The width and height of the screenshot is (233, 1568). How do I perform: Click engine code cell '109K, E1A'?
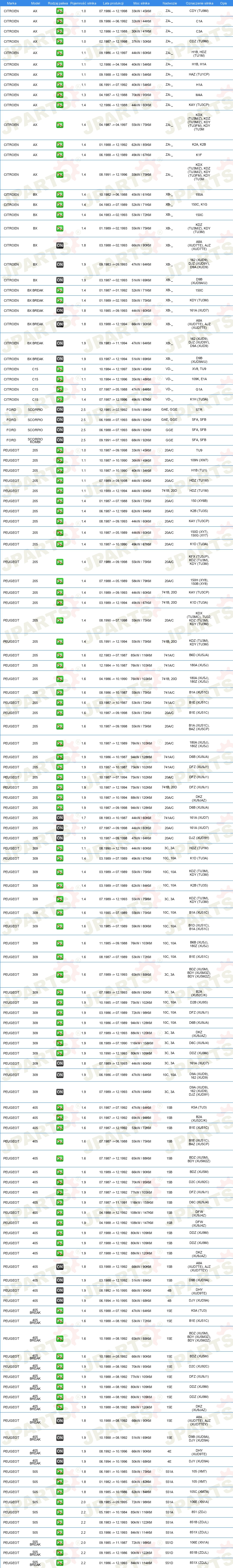(199, 379)
